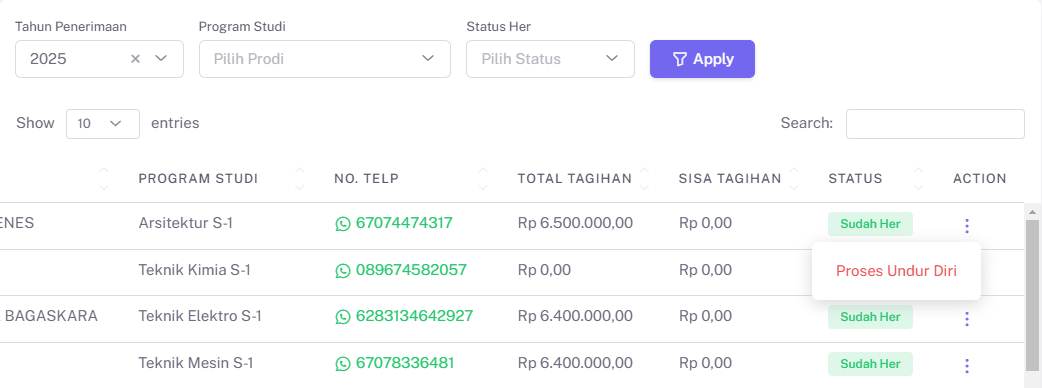Open WhatsApp number 6283134642927
Image resolution: width=1042 pixels, height=388 pixels.
415,316
